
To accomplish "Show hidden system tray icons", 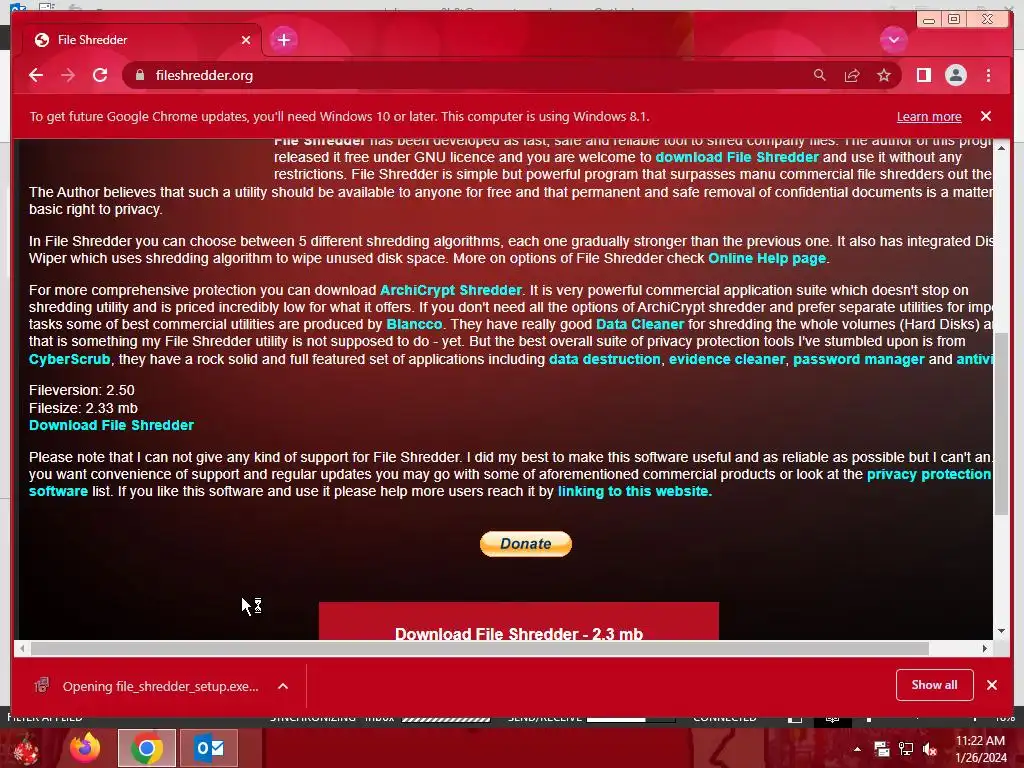I will coord(857,749).
